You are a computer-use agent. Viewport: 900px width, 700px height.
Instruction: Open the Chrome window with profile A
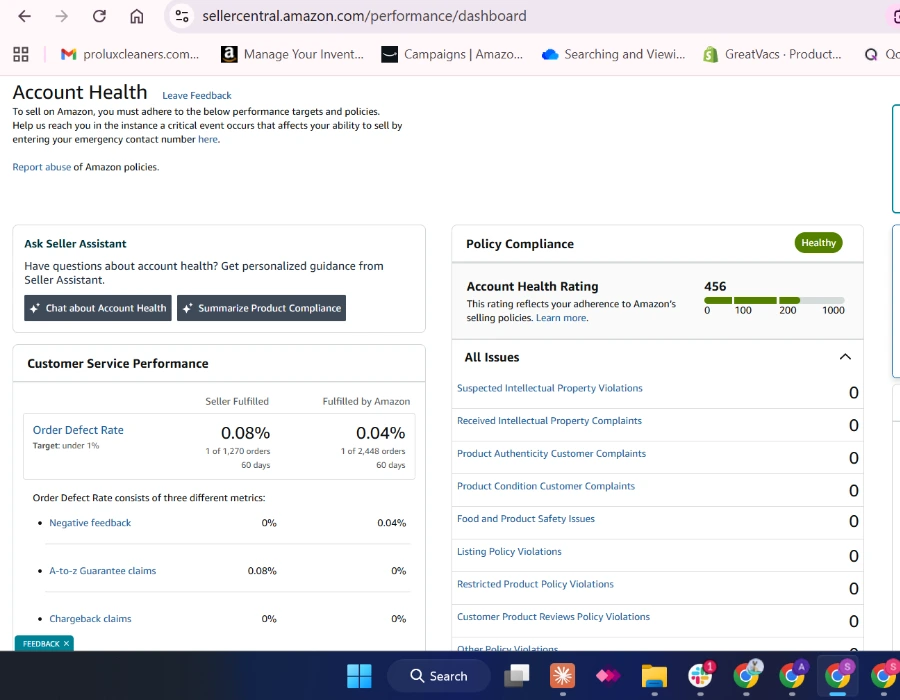point(792,675)
